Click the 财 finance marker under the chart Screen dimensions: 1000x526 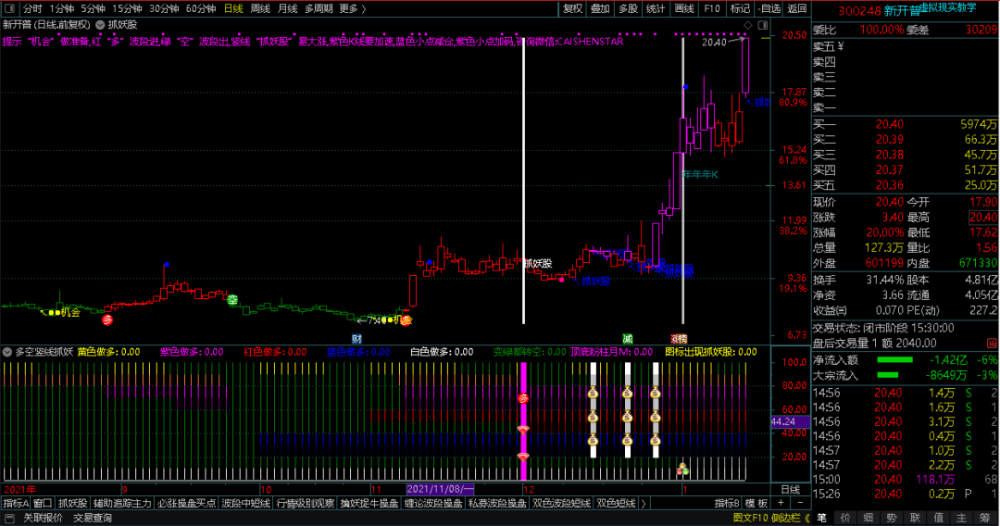click(357, 339)
